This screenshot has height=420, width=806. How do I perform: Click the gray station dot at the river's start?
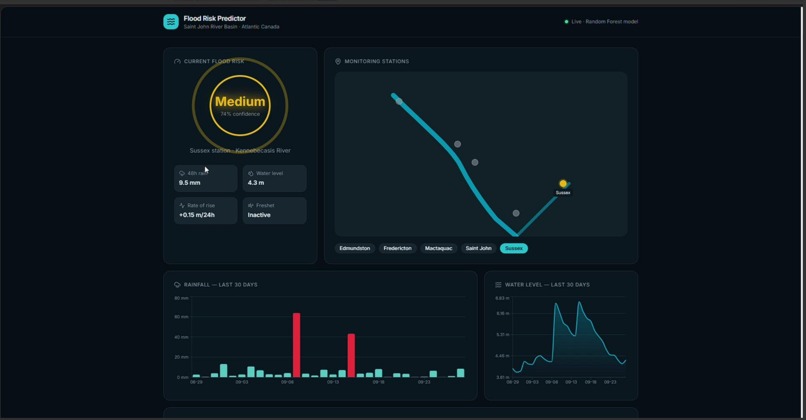(399, 101)
